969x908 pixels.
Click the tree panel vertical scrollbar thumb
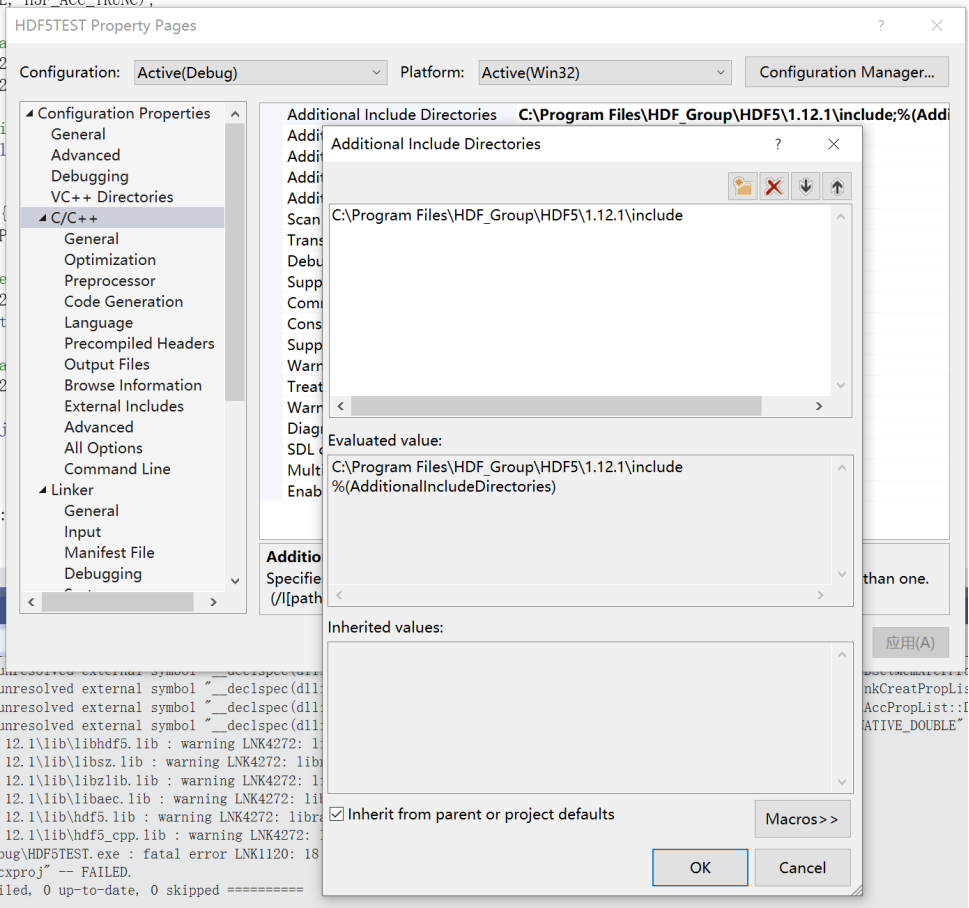point(235,261)
